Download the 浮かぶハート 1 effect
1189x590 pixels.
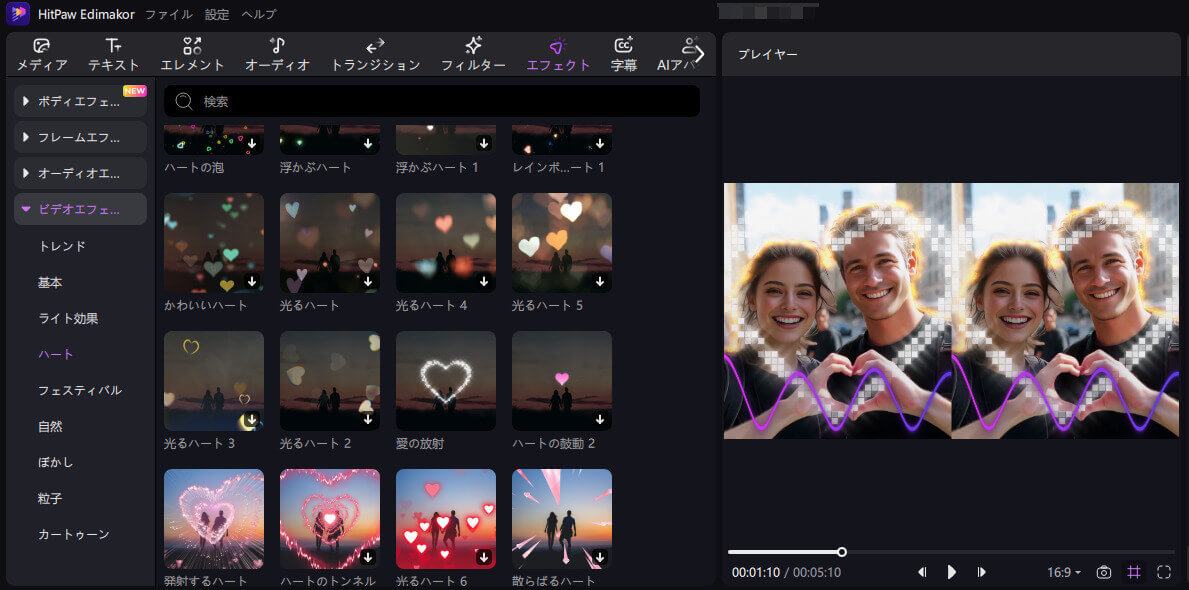484,143
